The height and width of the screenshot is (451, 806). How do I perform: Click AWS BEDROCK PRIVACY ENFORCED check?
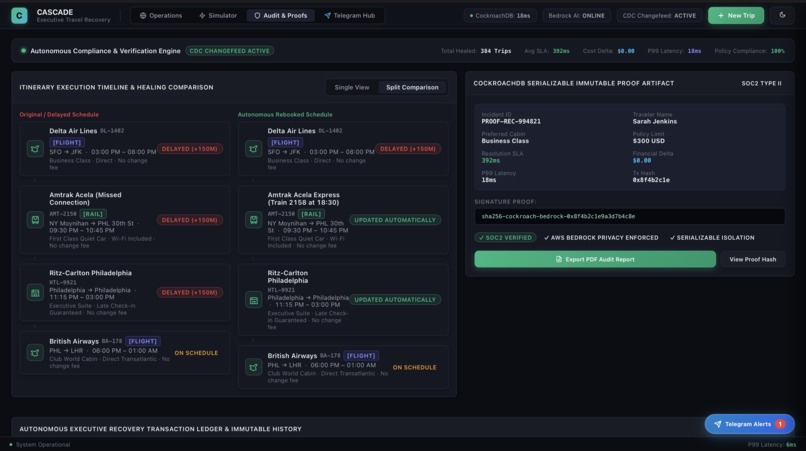(x=601, y=238)
